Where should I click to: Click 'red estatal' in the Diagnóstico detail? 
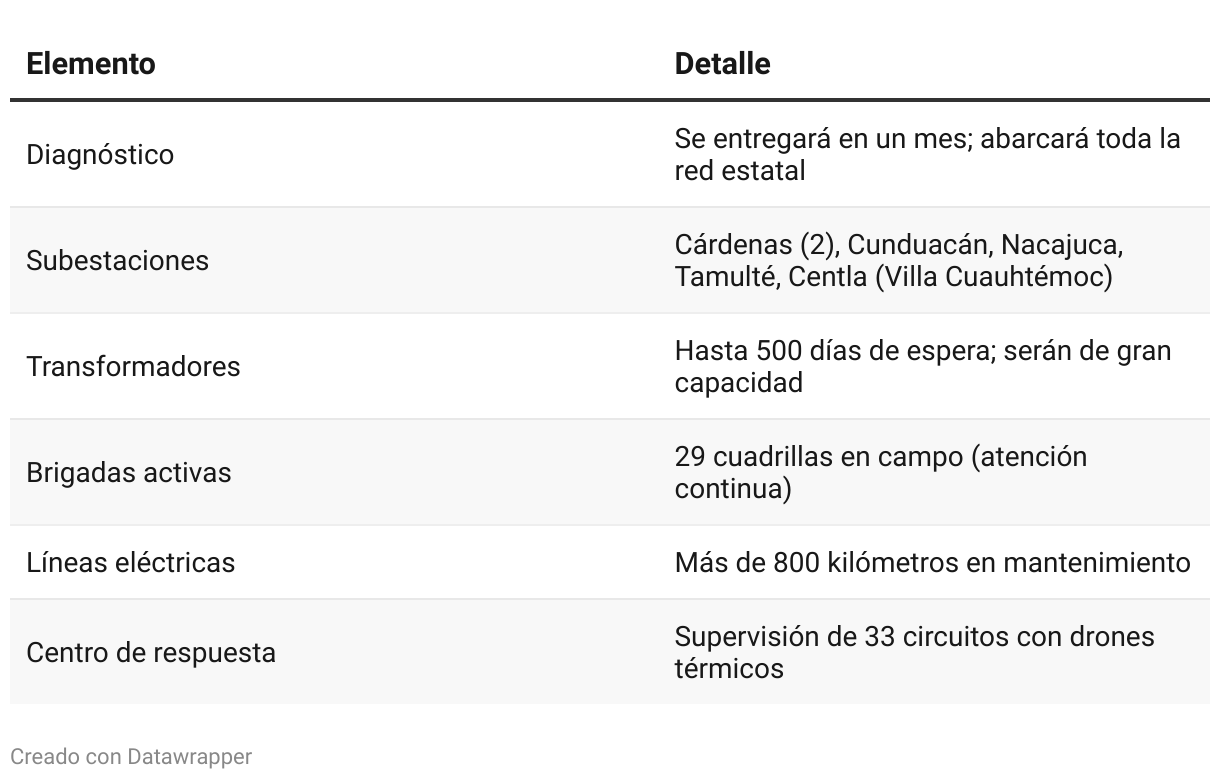pos(739,171)
